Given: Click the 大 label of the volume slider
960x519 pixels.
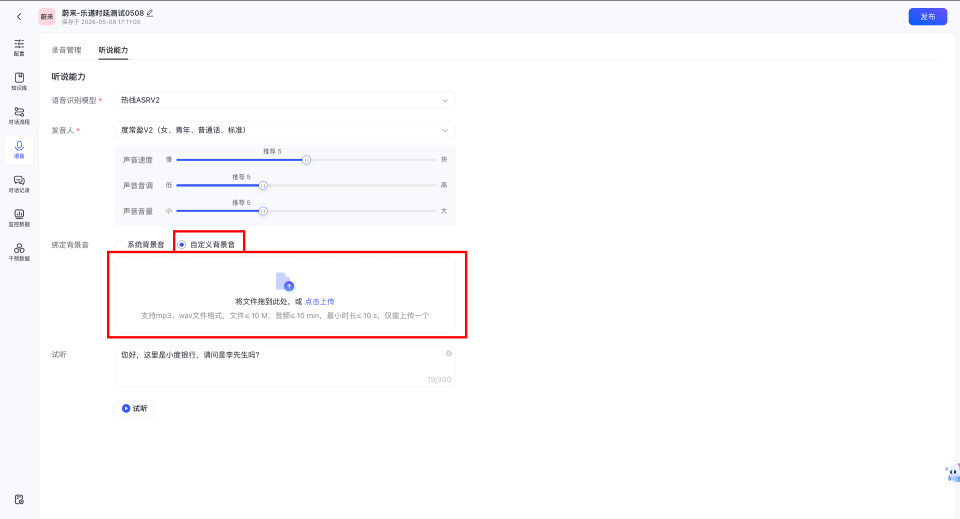Looking at the screenshot, I should (x=444, y=211).
